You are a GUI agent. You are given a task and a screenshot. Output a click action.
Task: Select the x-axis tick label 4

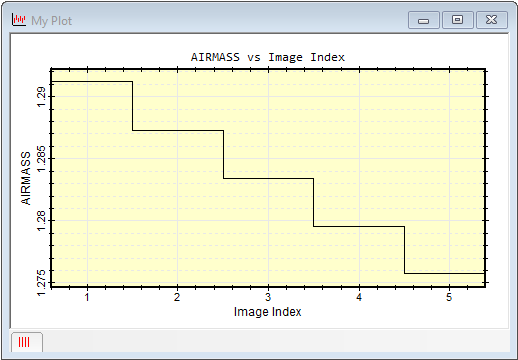pos(359,297)
